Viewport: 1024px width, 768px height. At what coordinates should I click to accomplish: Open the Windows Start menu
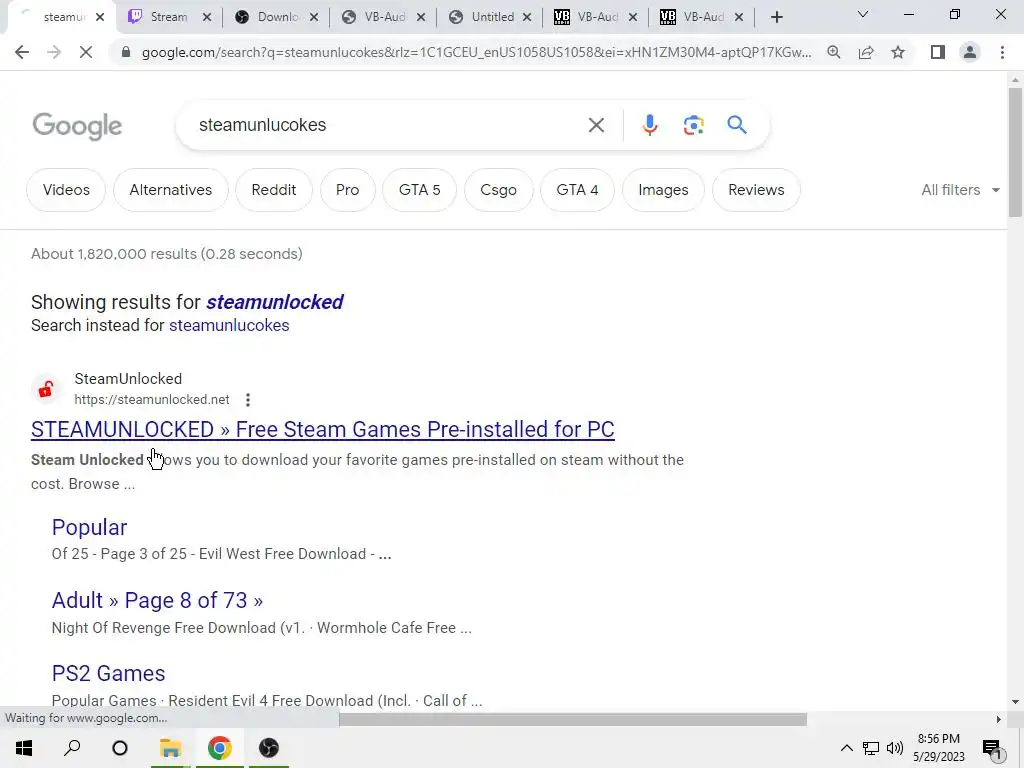pyautogui.click(x=24, y=748)
